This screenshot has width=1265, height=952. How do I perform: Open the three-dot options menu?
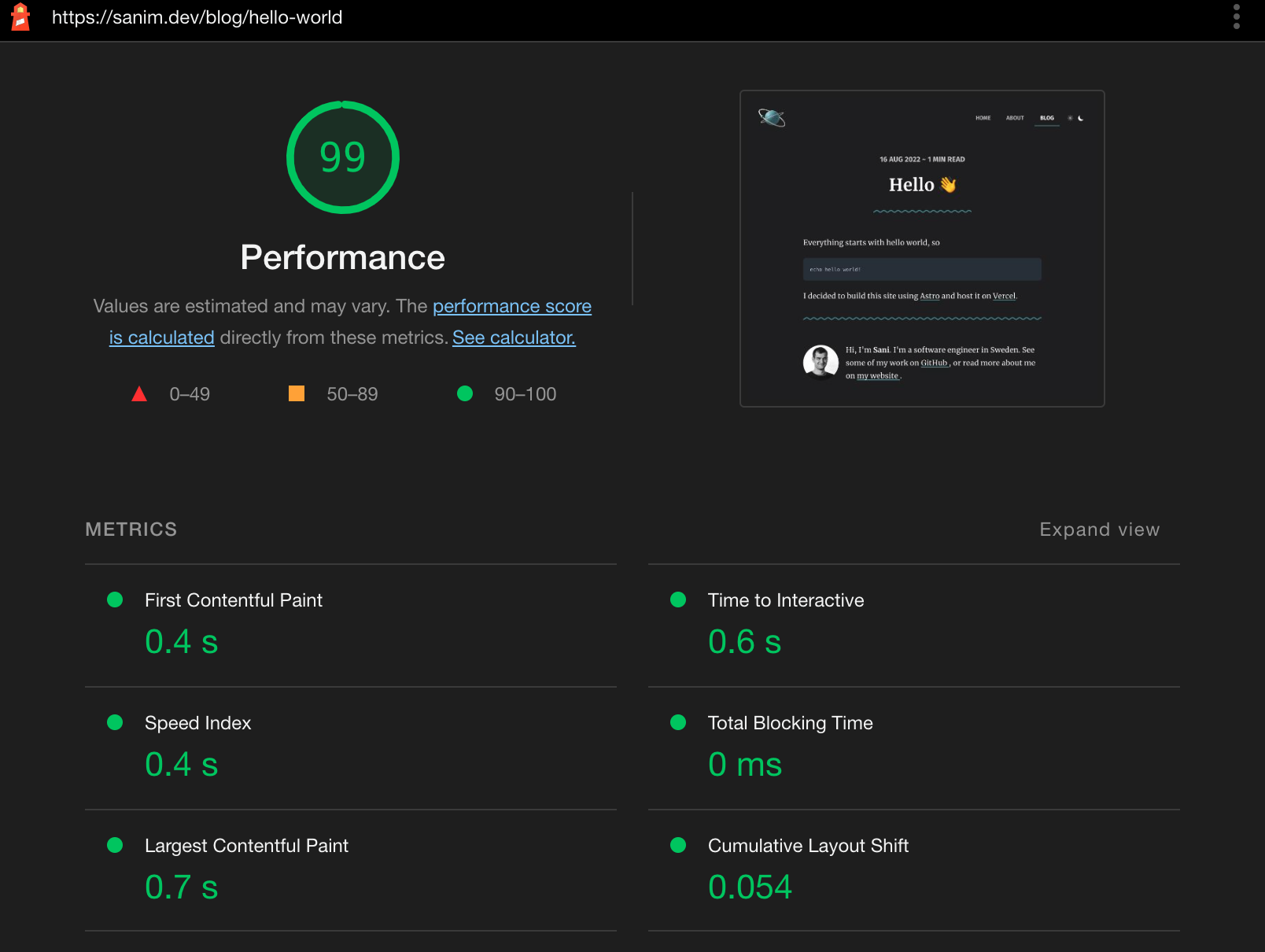click(1237, 17)
